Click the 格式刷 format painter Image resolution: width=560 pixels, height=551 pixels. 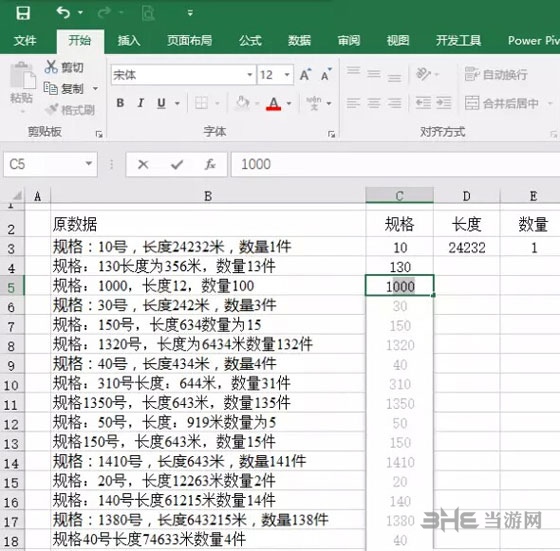[70, 110]
